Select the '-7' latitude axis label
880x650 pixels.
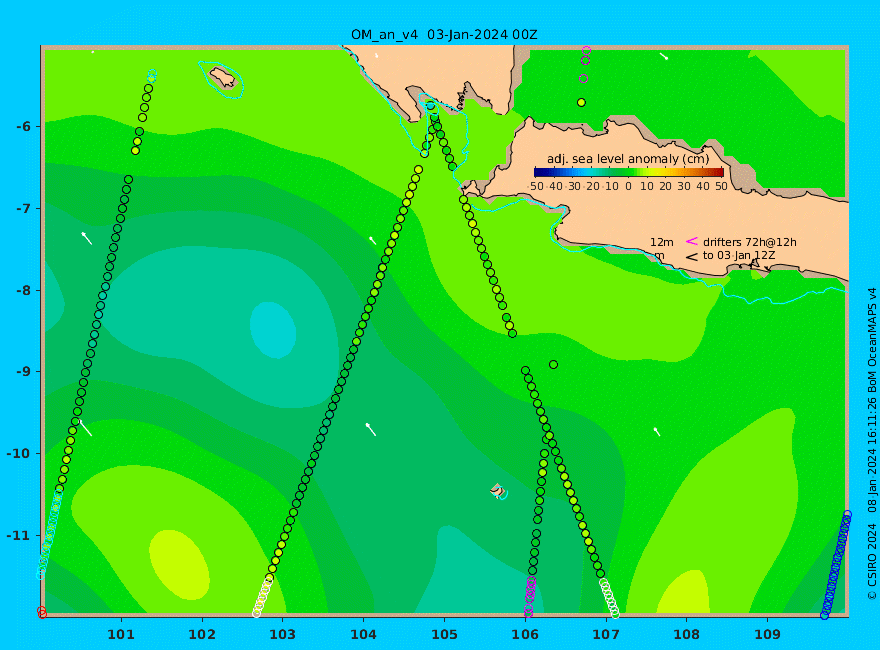tap(24, 208)
